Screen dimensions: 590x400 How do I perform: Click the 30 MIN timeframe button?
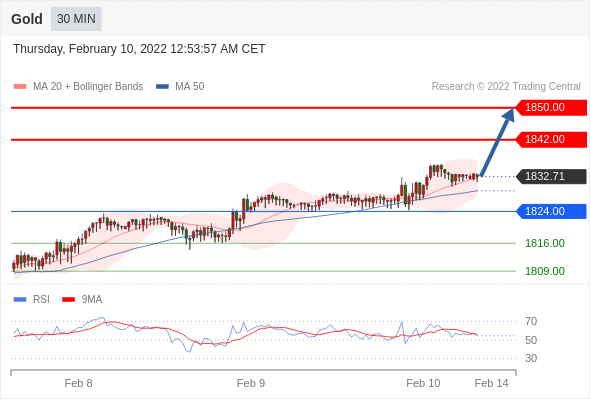tap(76, 19)
